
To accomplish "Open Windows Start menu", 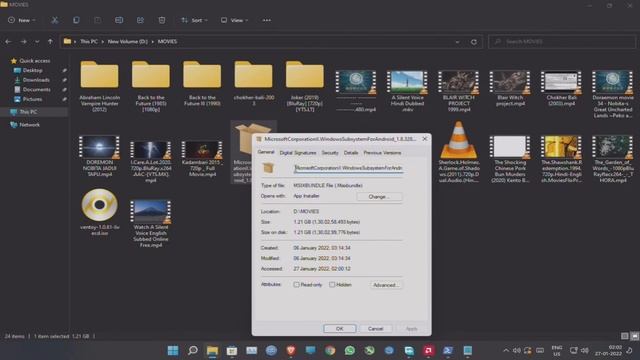I will pos(173,350).
